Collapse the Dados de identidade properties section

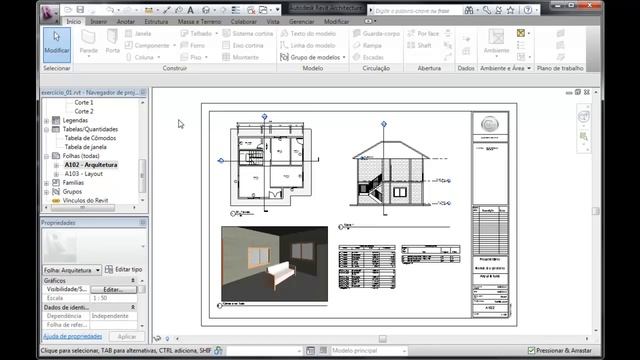[133, 307]
